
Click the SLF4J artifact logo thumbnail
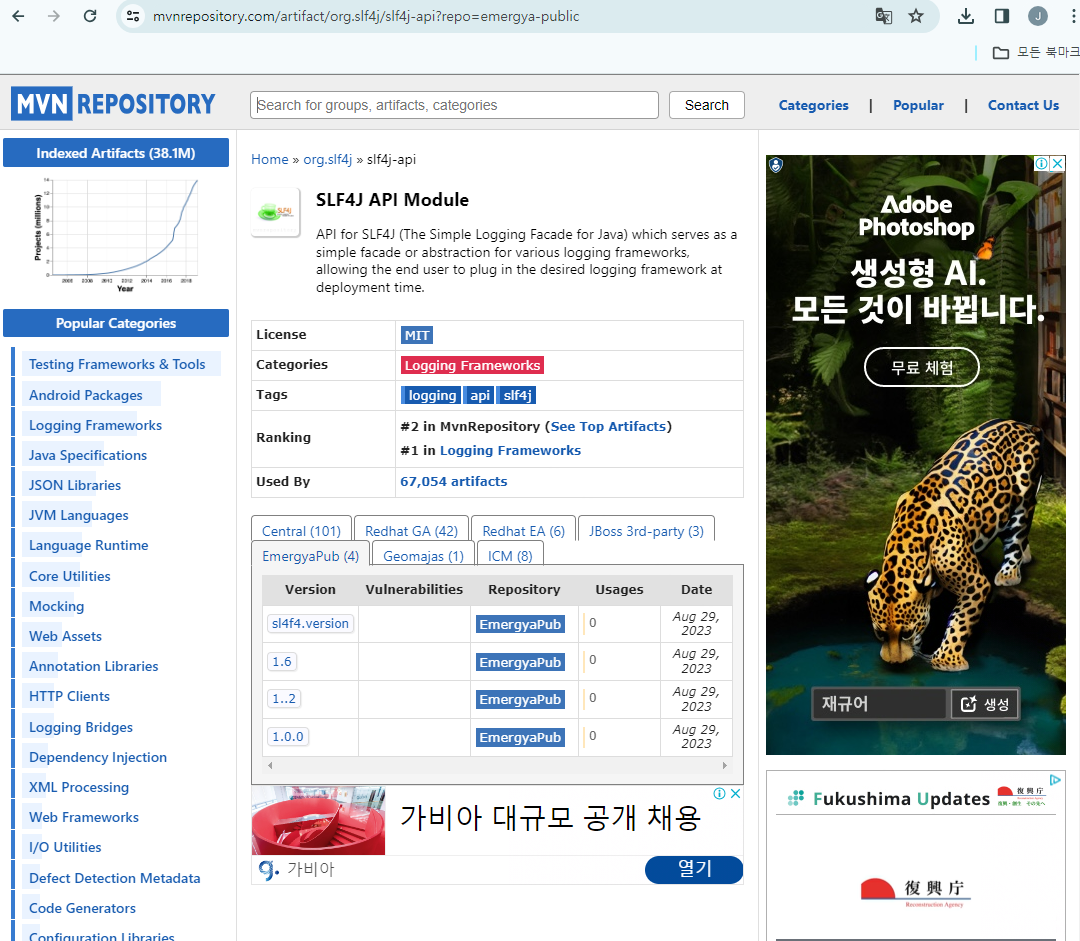[276, 212]
